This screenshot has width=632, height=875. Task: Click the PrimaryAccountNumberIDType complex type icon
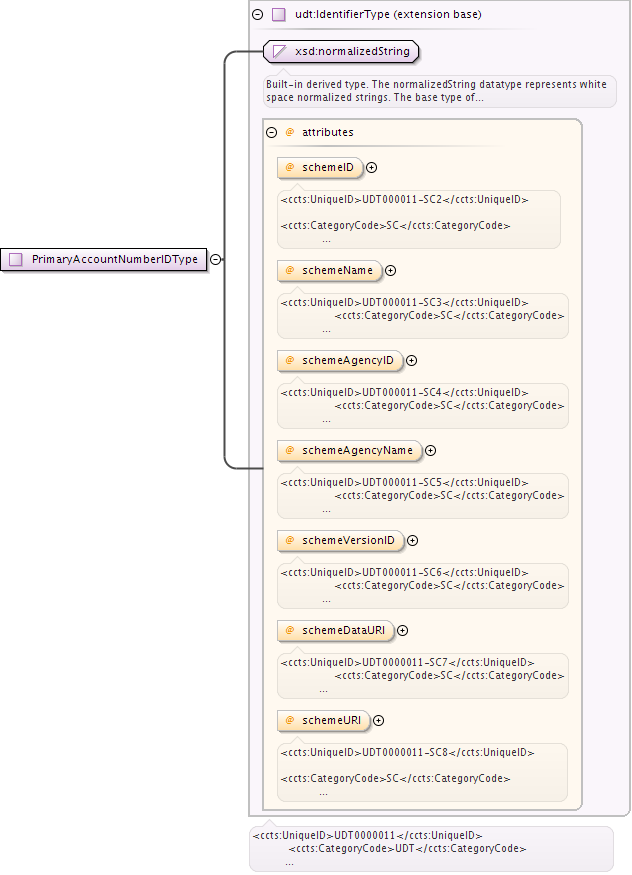point(16,259)
